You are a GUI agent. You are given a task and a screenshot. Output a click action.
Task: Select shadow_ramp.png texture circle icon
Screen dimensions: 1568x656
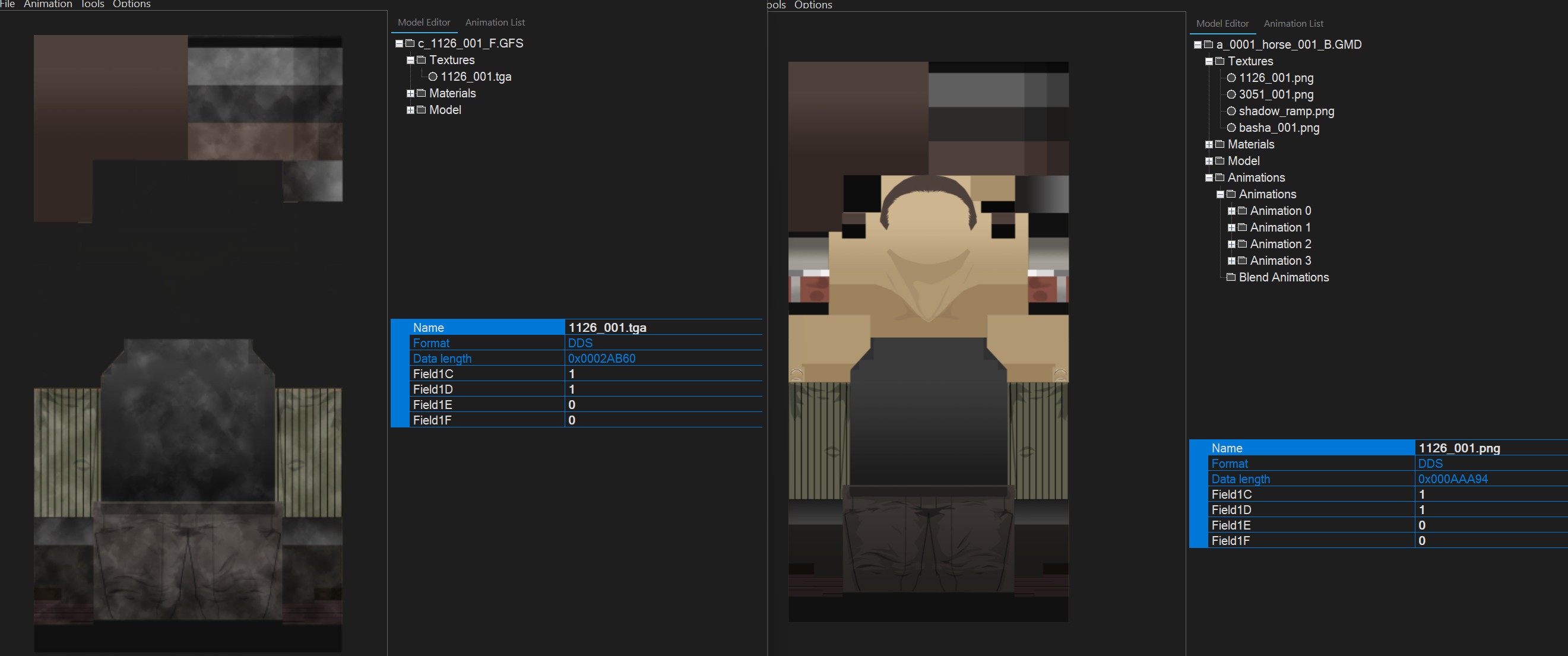[x=1231, y=112]
